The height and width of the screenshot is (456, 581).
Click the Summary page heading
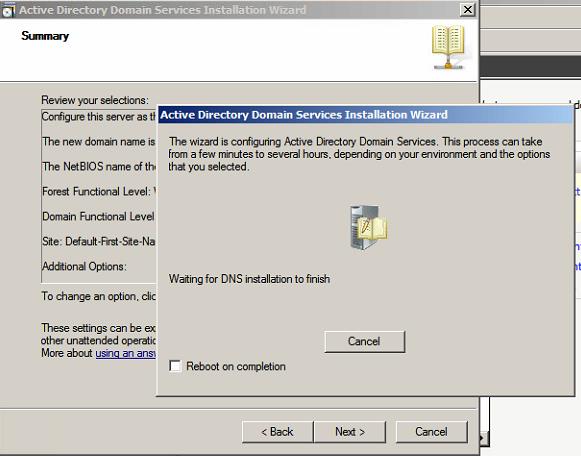[45, 36]
